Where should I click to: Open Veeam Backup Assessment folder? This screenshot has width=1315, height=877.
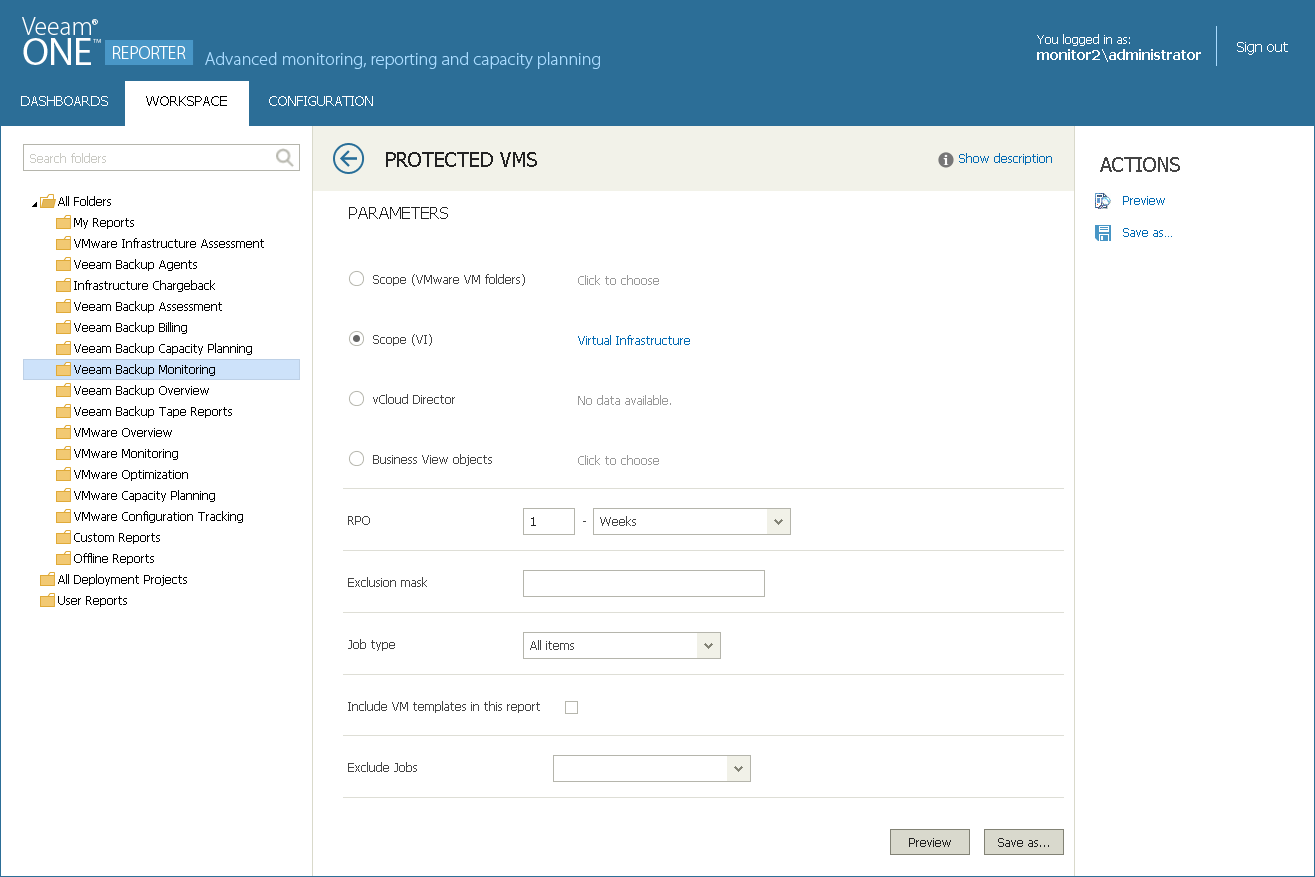pos(148,306)
